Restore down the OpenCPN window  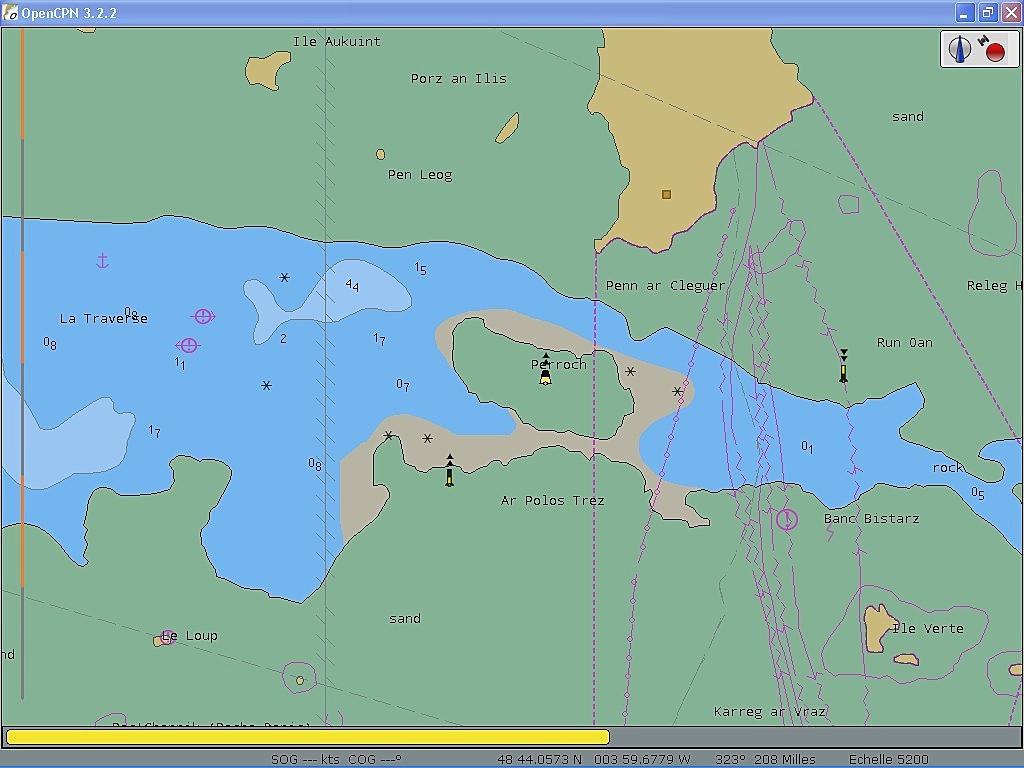(988, 12)
